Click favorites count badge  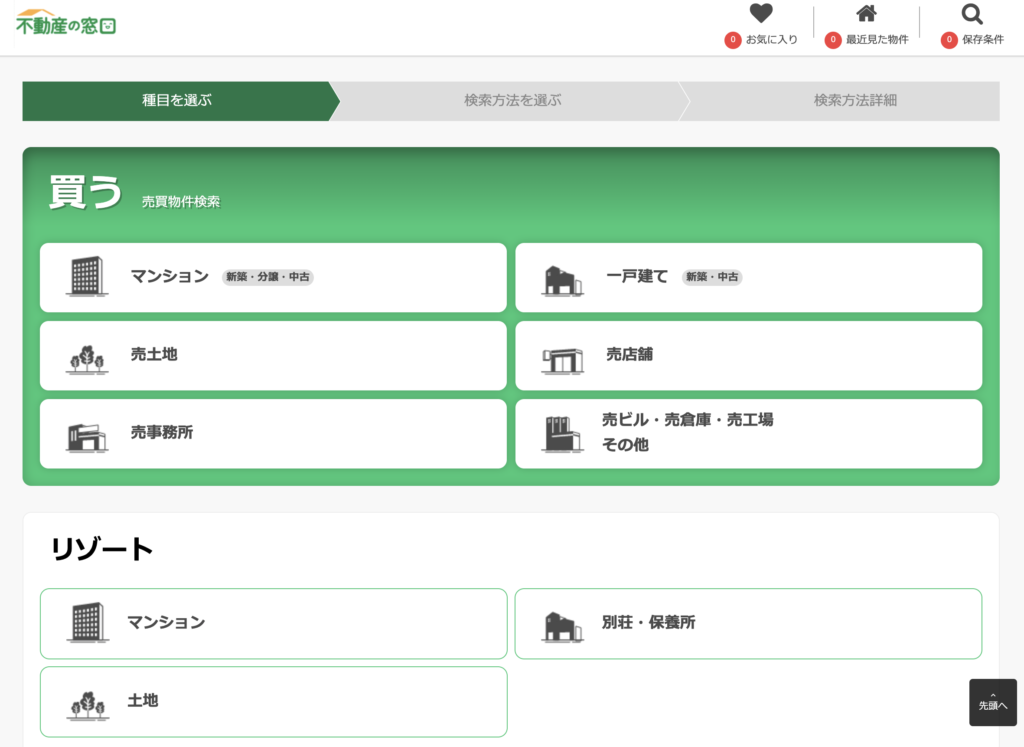[733, 40]
